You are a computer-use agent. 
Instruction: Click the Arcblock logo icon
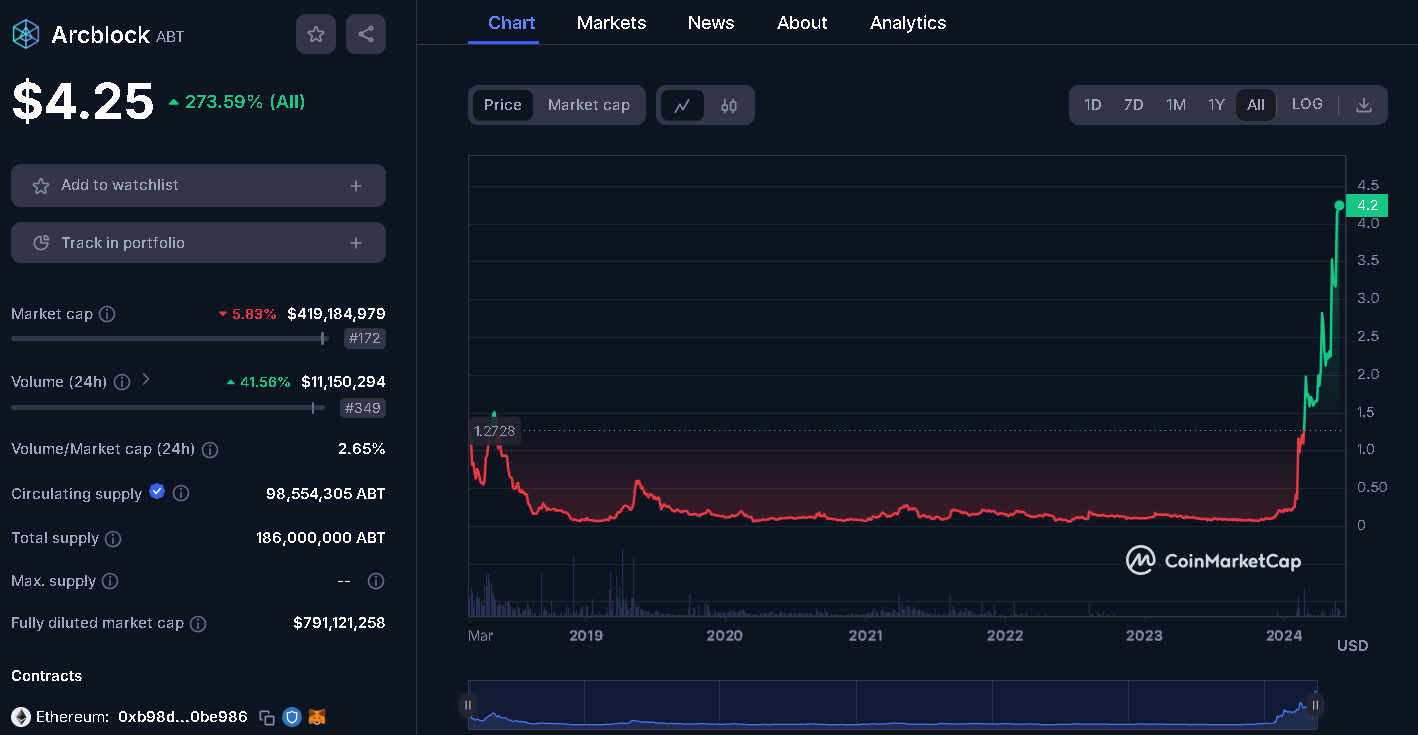(x=25, y=34)
